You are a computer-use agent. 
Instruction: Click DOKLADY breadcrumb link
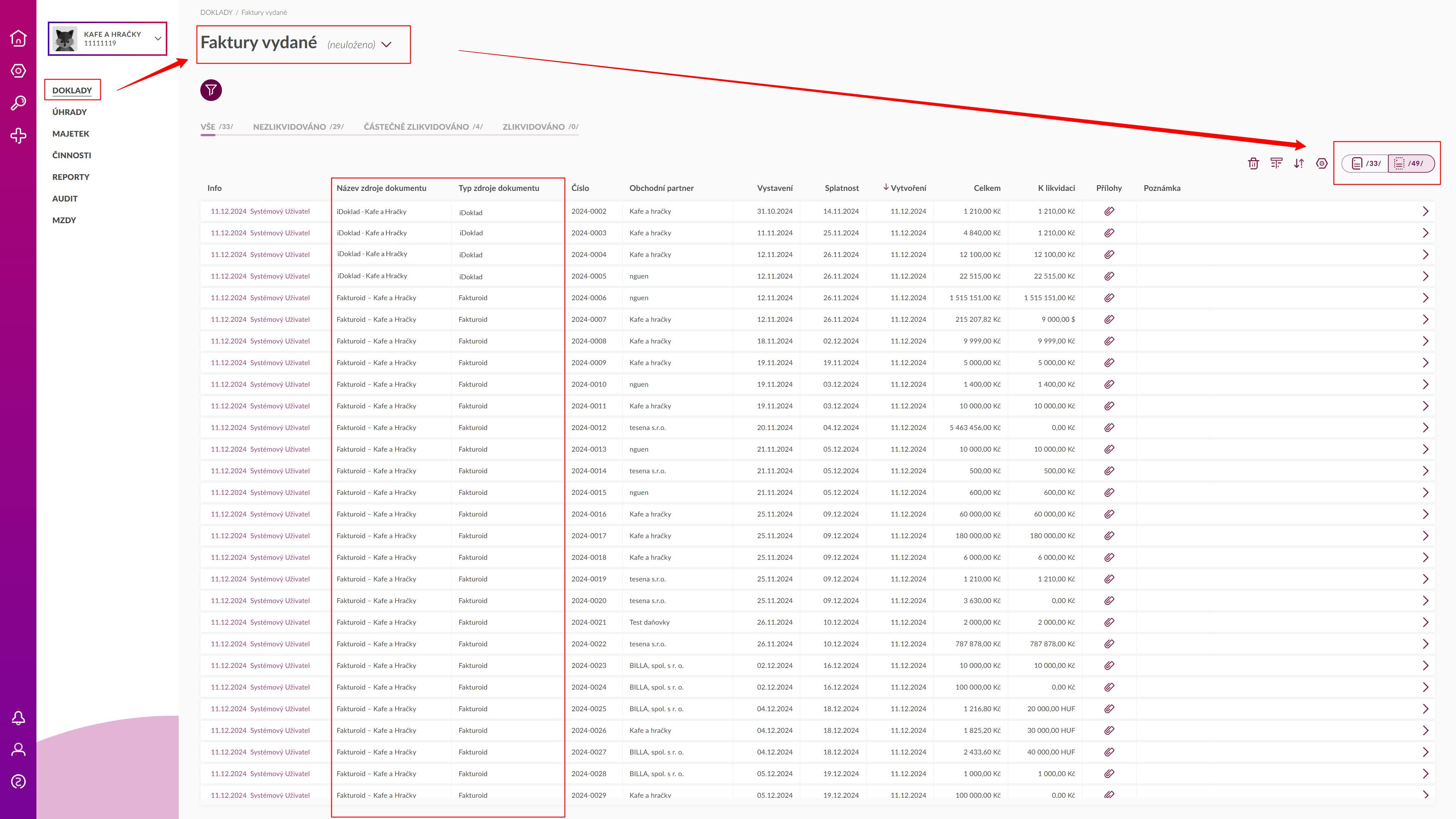(x=216, y=13)
